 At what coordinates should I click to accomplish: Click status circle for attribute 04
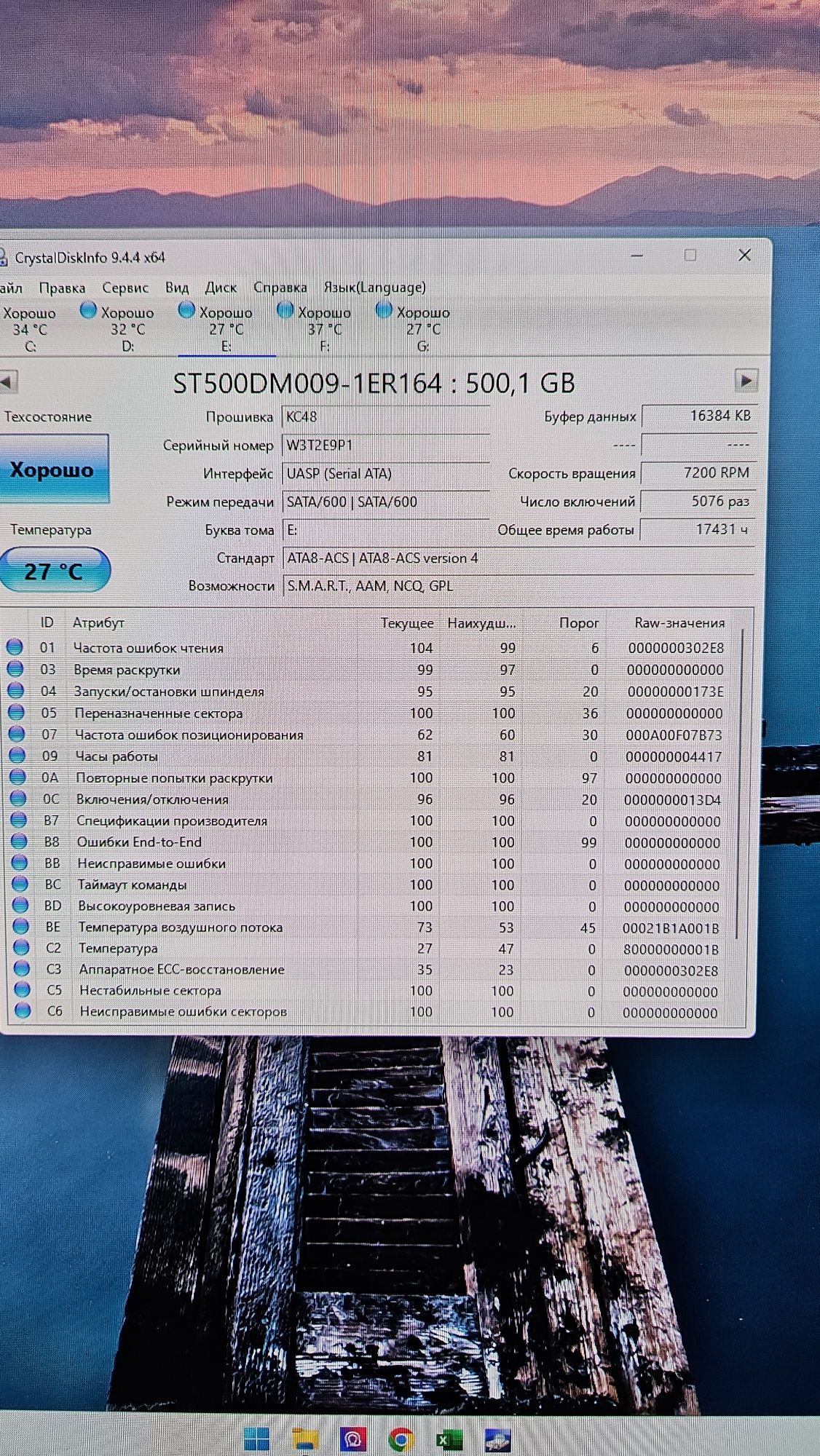click(15, 690)
